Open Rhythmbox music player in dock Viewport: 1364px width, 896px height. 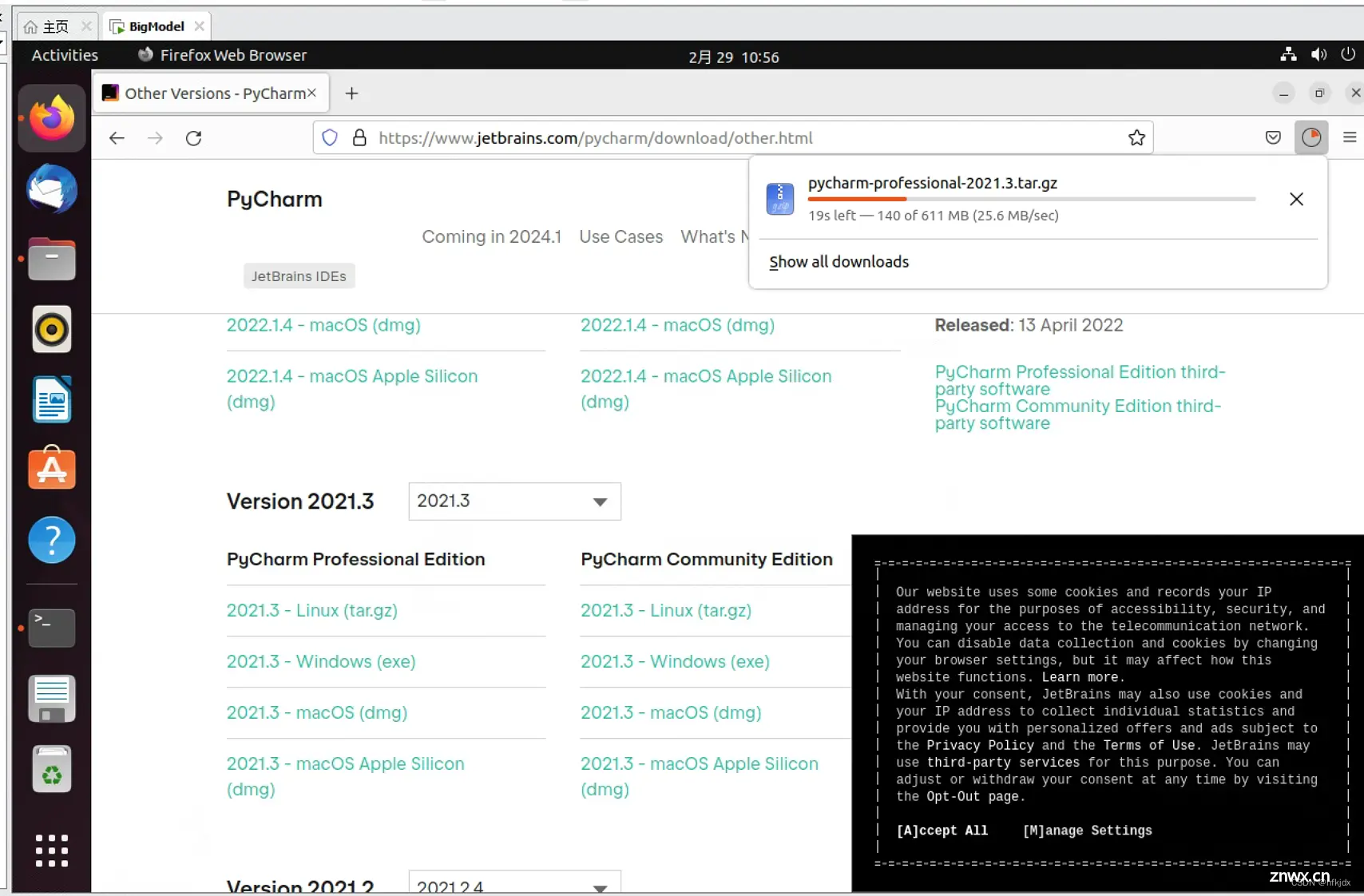pos(52,329)
